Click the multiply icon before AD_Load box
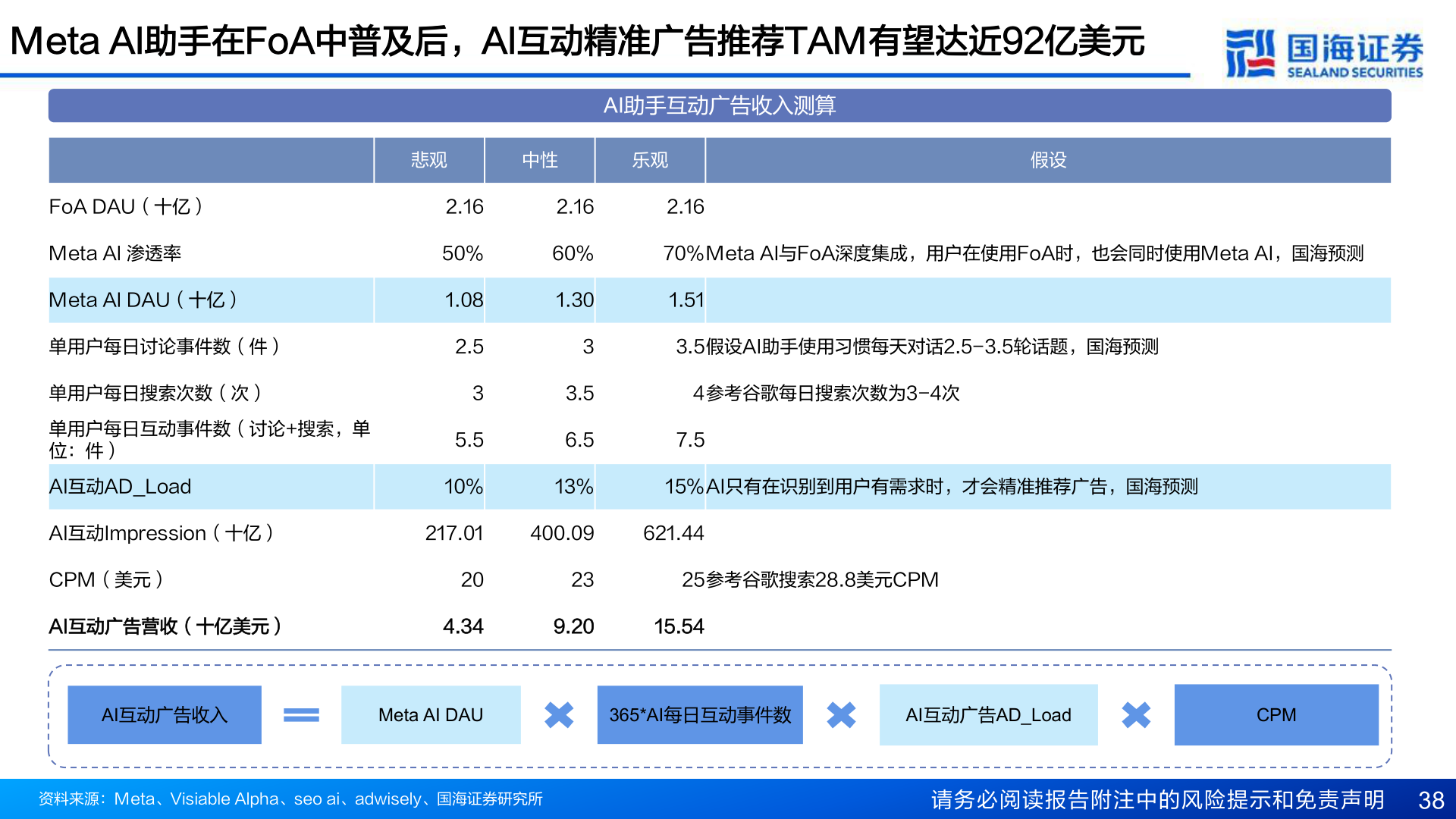The height and width of the screenshot is (819, 1456). tap(841, 715)
